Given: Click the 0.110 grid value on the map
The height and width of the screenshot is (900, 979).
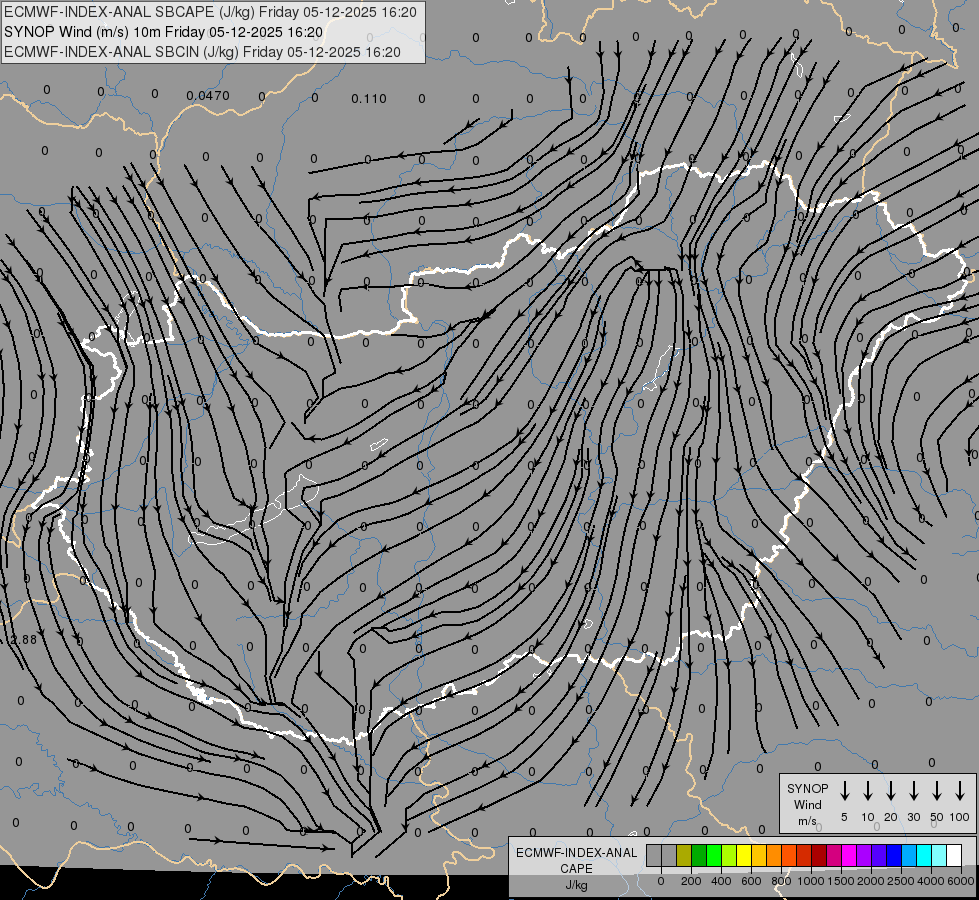Looking at the screenshot, I should (369, 99).
